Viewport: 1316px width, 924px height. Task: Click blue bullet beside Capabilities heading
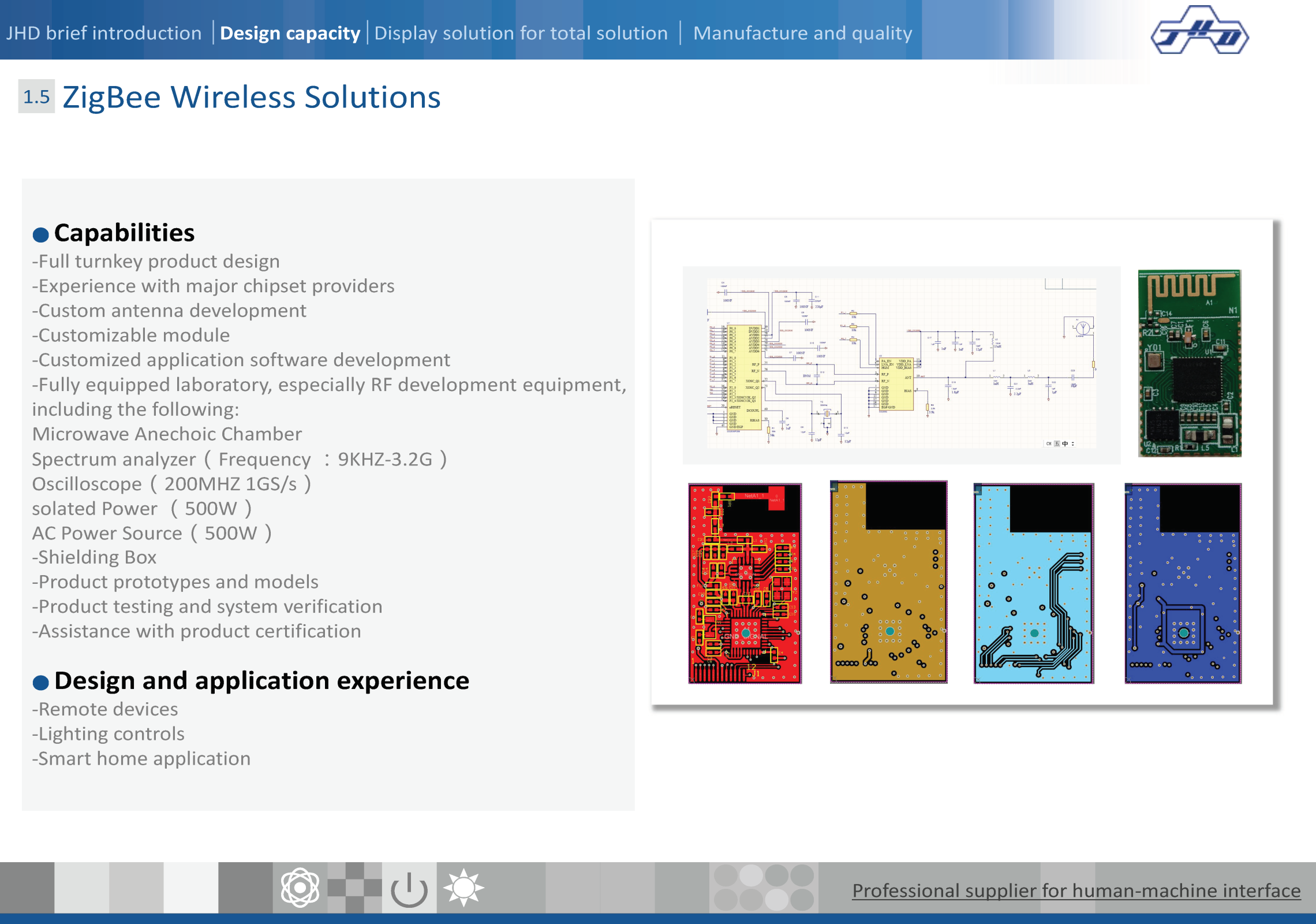tap(40, 235)
